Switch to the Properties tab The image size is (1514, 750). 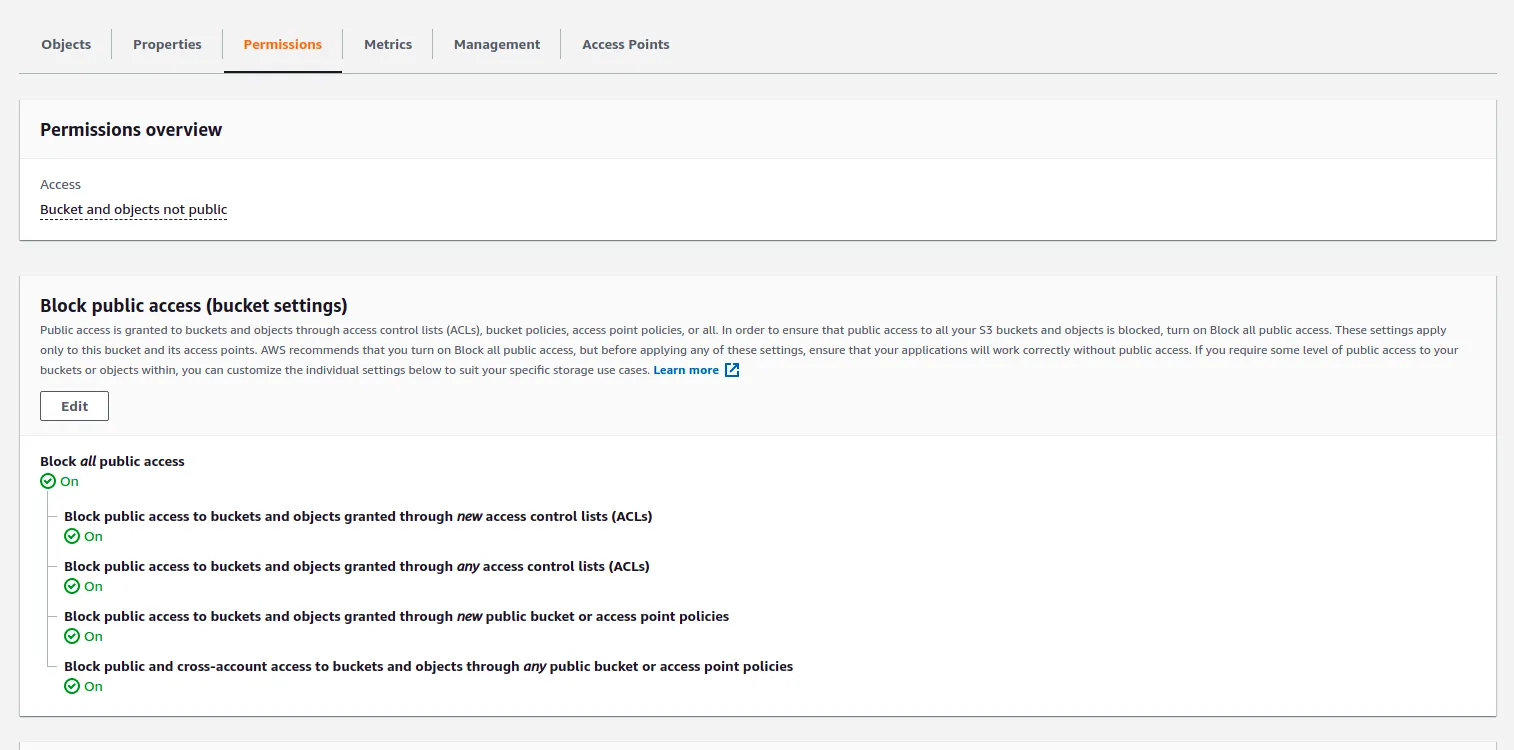tap(167, 44)
